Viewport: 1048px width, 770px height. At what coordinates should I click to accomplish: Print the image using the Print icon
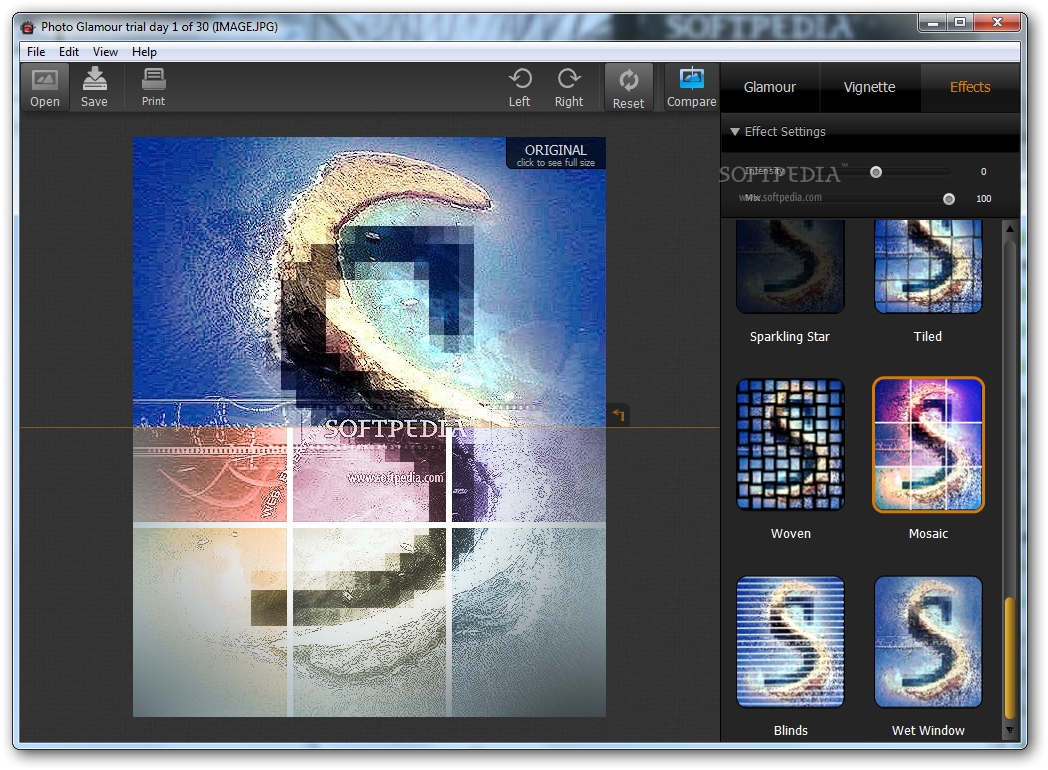[153, 88]
